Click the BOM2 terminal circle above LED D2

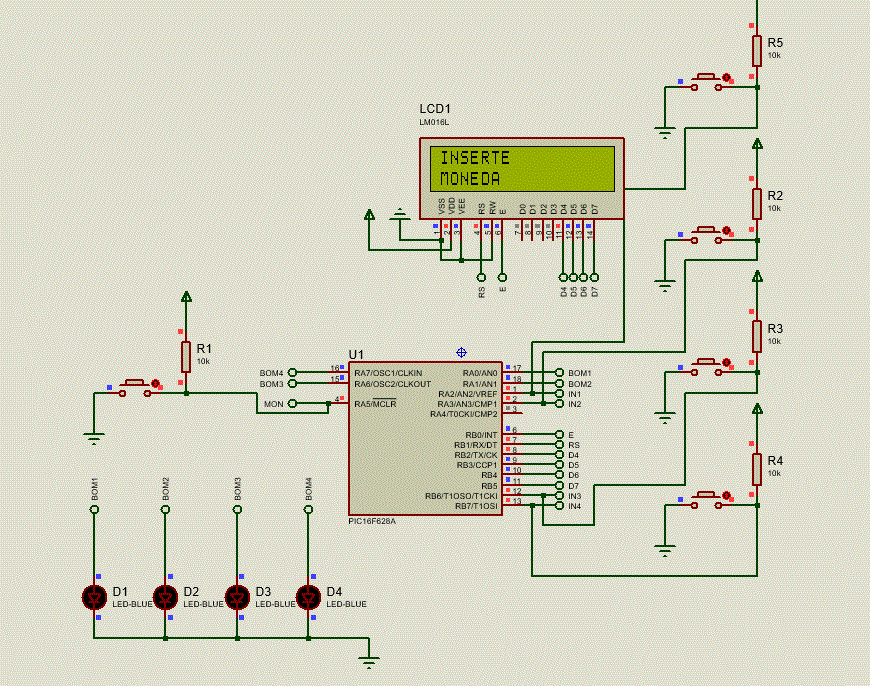point(165,510)
